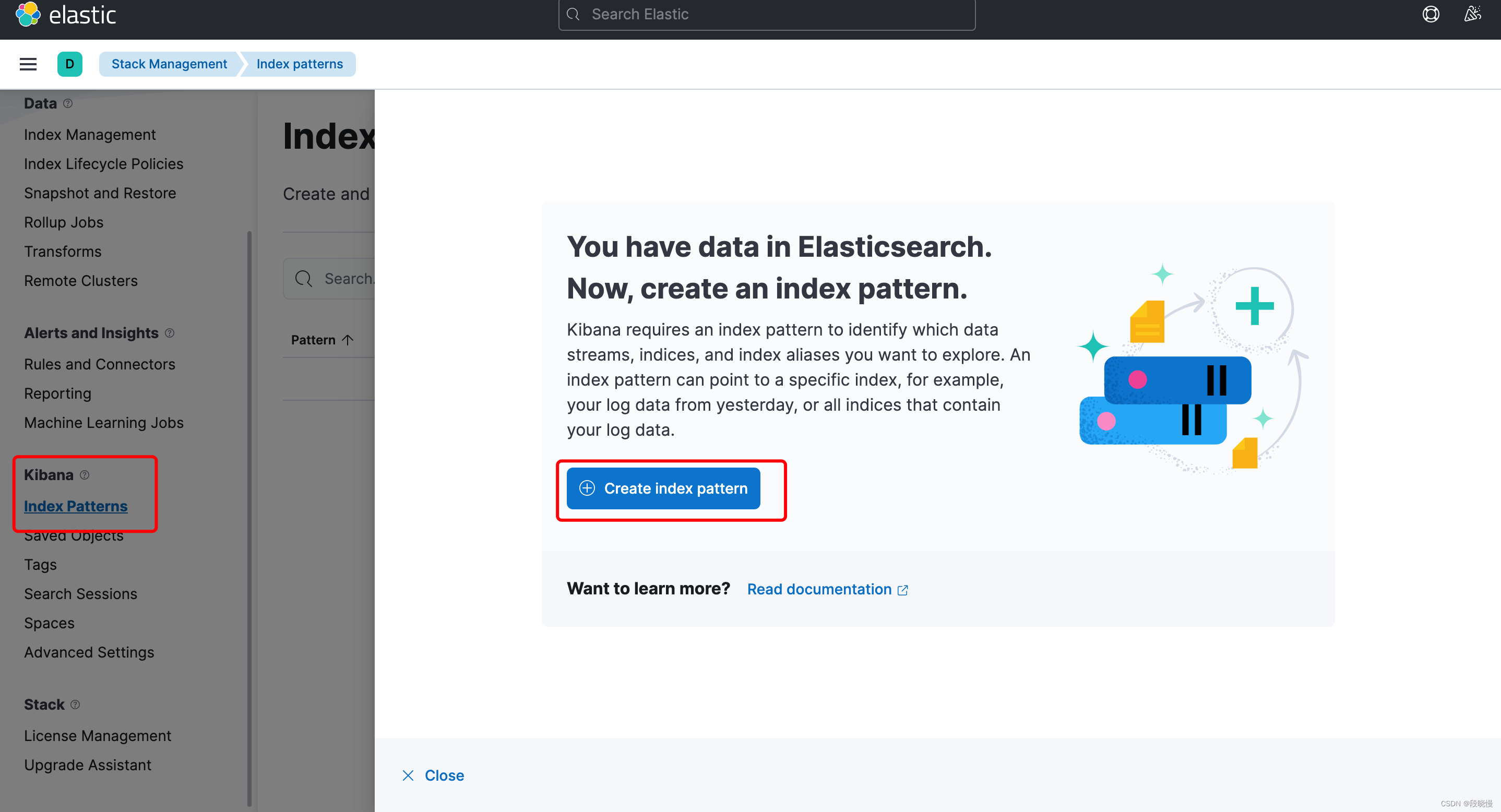Go to Stack Management breadcrumb
Image resolution: width=1501 pixels, height=812 pixels.
169,64
